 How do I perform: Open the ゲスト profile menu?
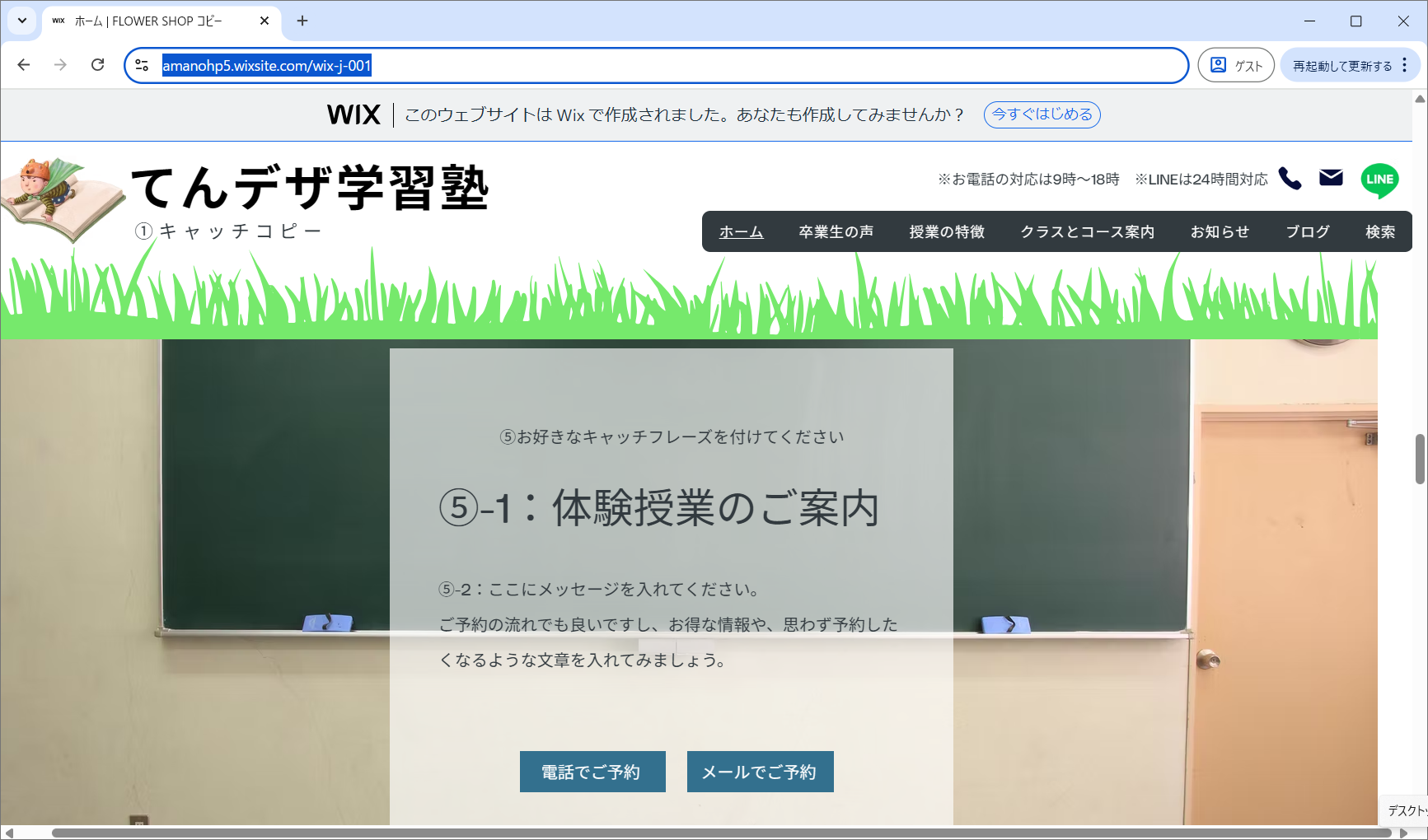click(x=1235, y=65)
